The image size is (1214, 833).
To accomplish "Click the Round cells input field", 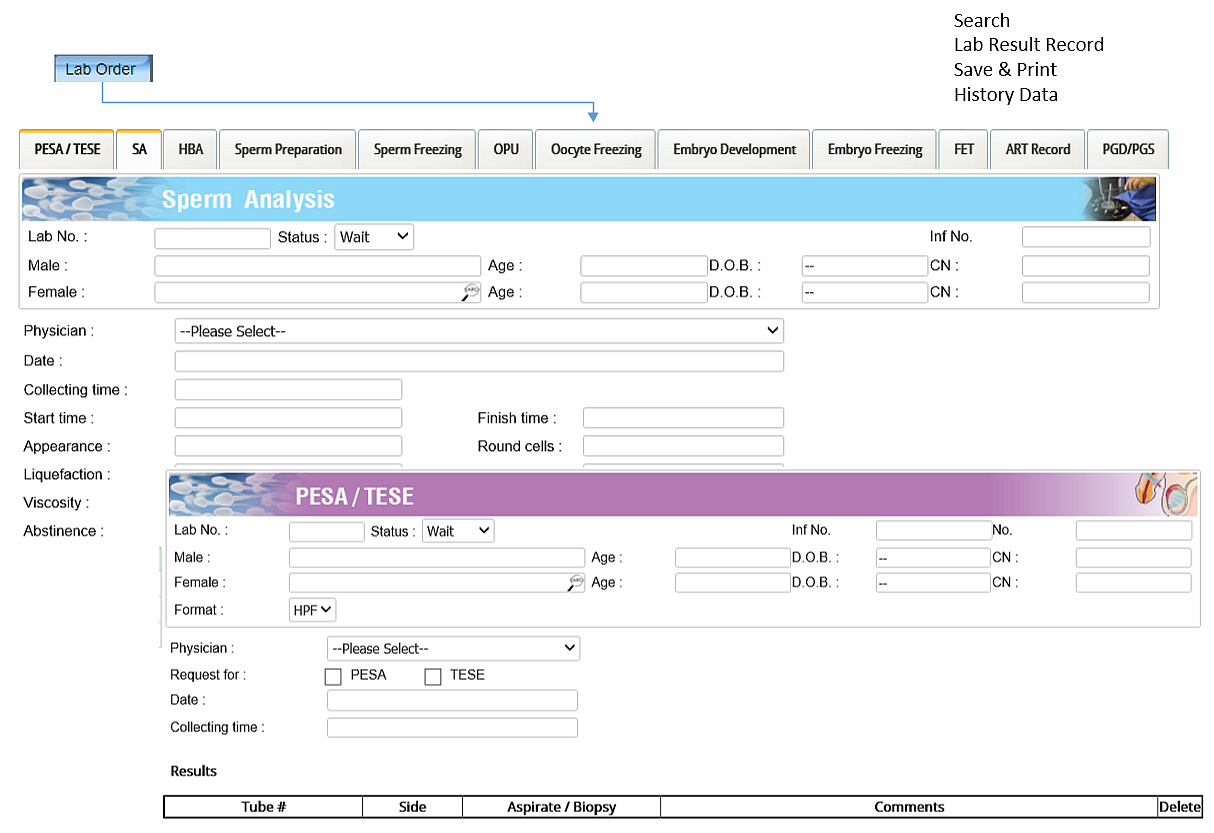I will tap(683, 446).
